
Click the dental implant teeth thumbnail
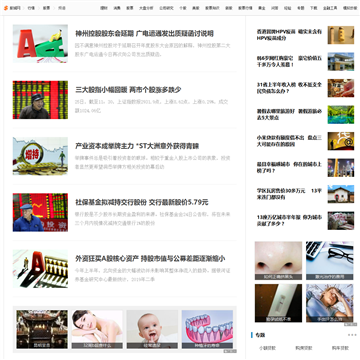pos(207,329)
